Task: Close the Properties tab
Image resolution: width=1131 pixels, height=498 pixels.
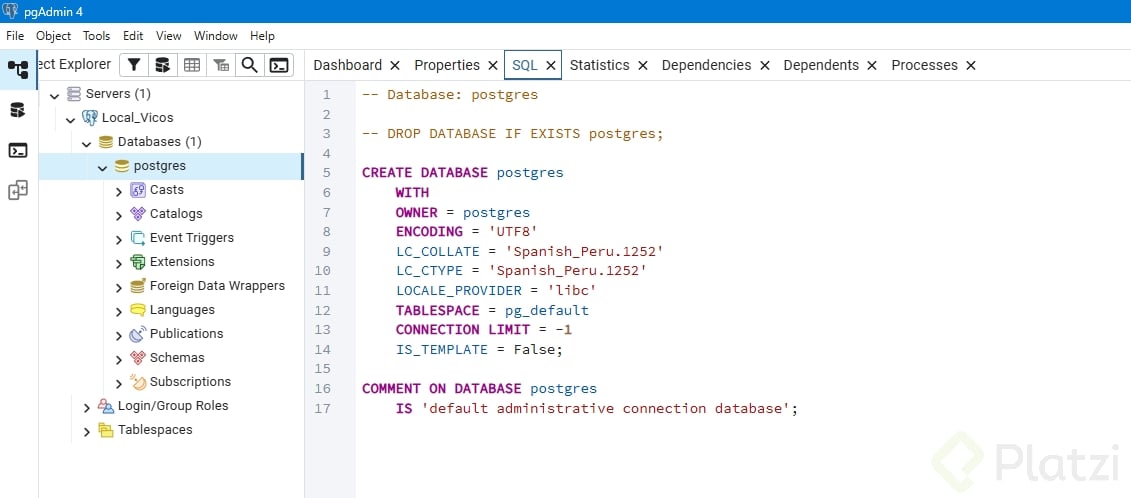Action: coord(493,65)
